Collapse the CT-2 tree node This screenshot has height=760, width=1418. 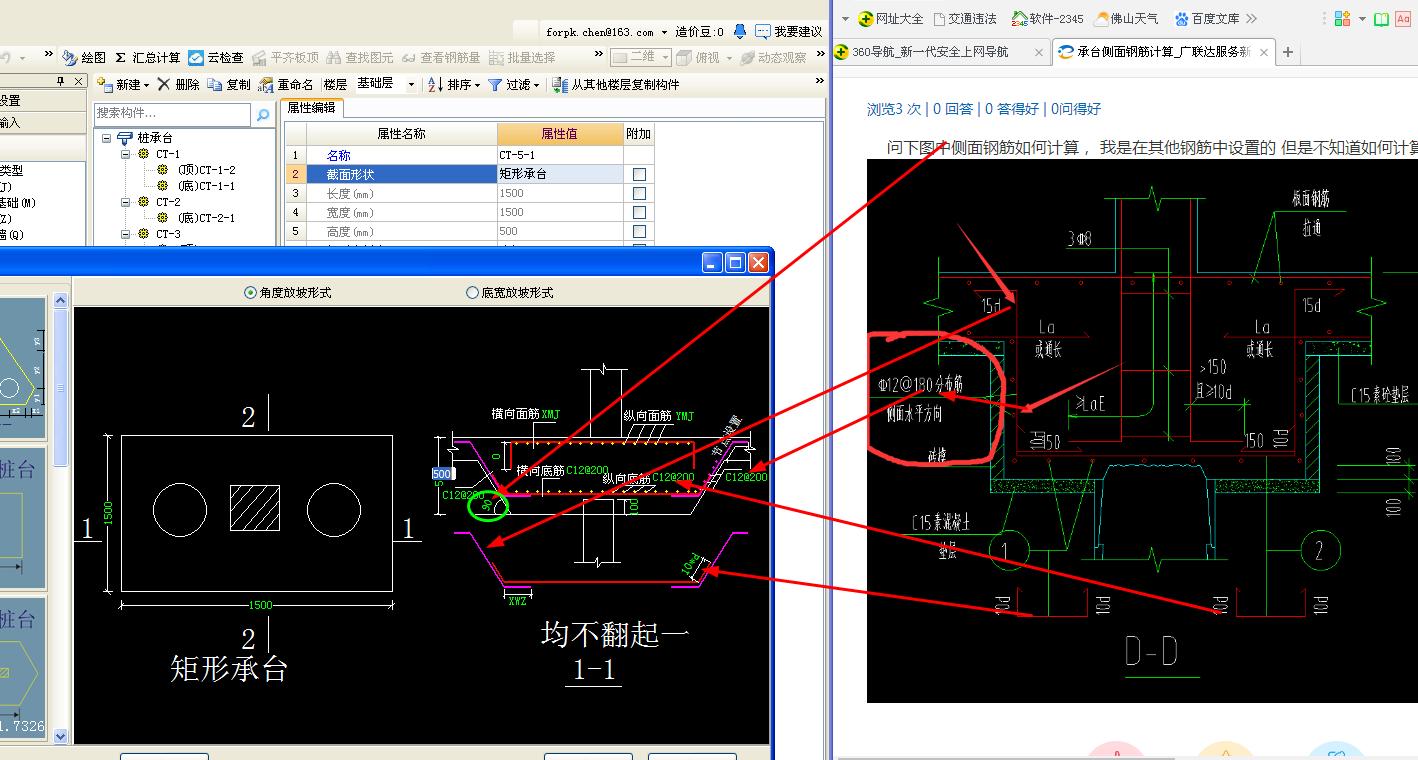[x=126, y=202]
